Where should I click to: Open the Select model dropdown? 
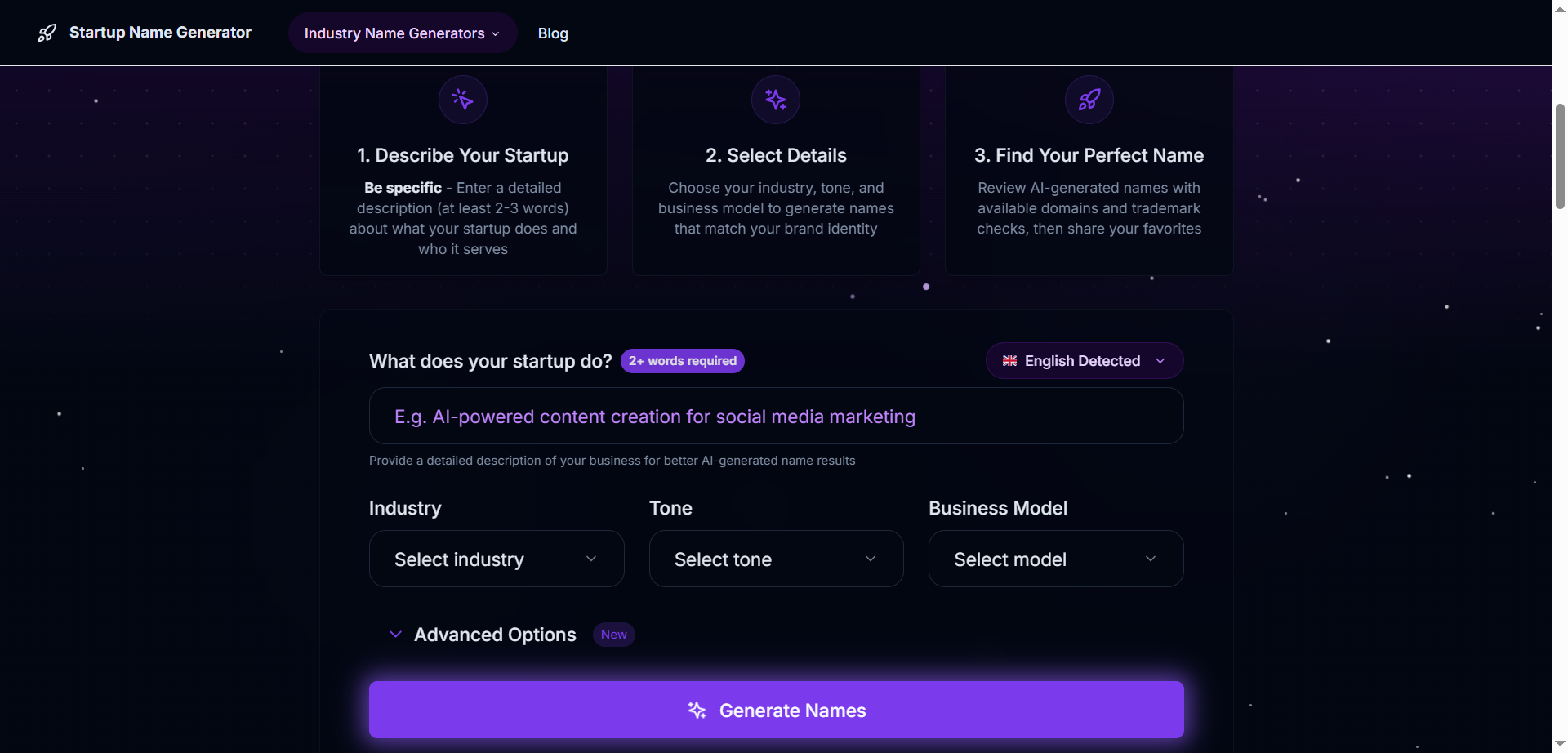click(1054, 559)
